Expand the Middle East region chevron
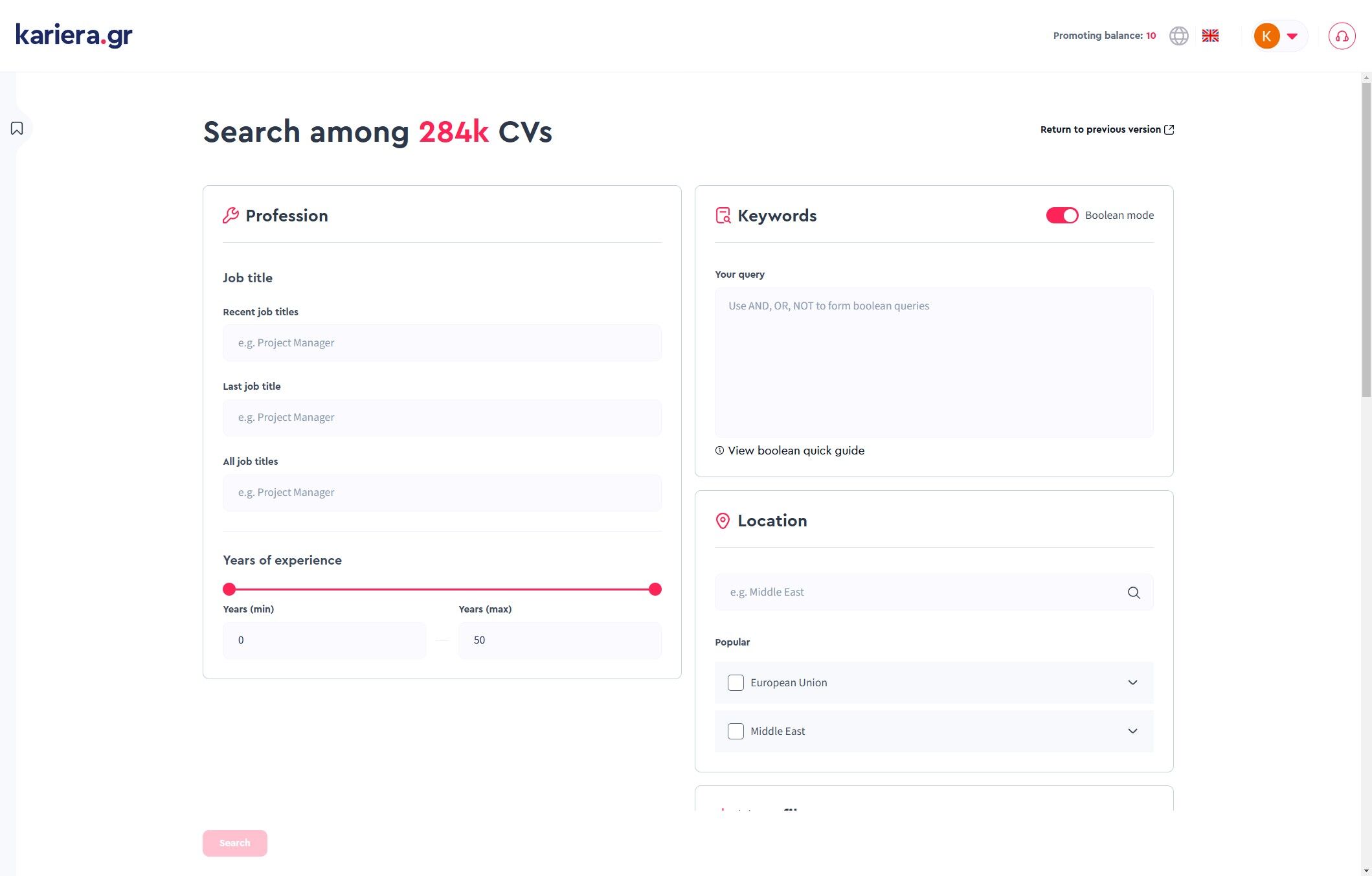The height and width of the screenshot is (876, 1372). tap(1132, 731)
